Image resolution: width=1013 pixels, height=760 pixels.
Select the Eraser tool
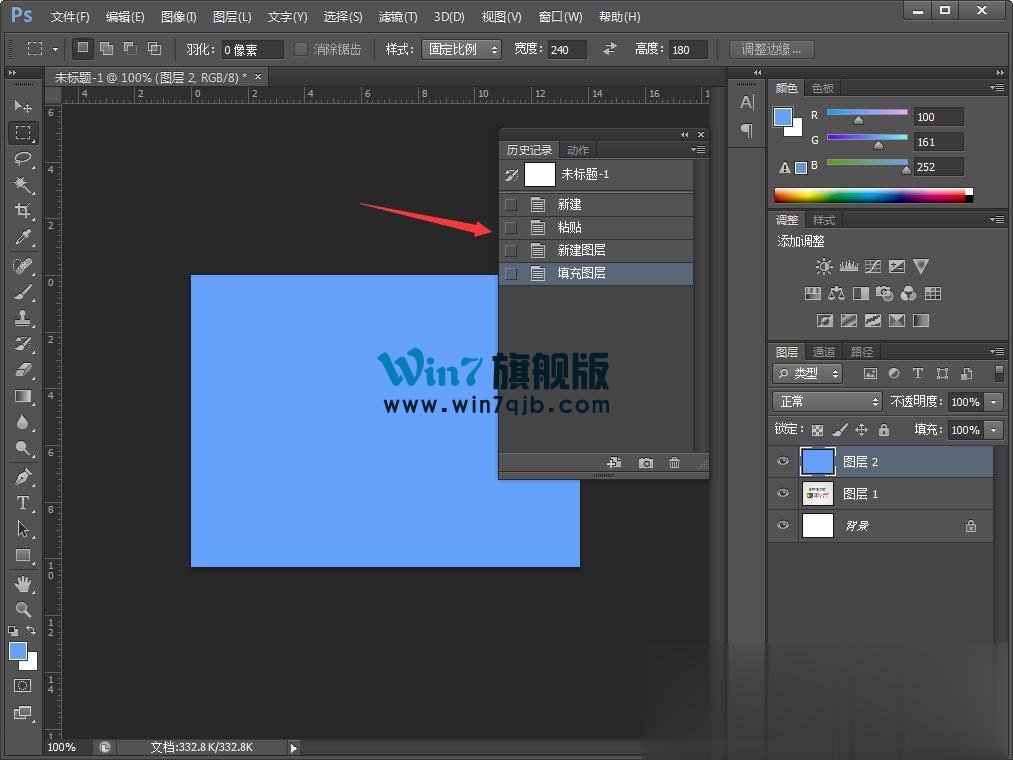(23, 370)
